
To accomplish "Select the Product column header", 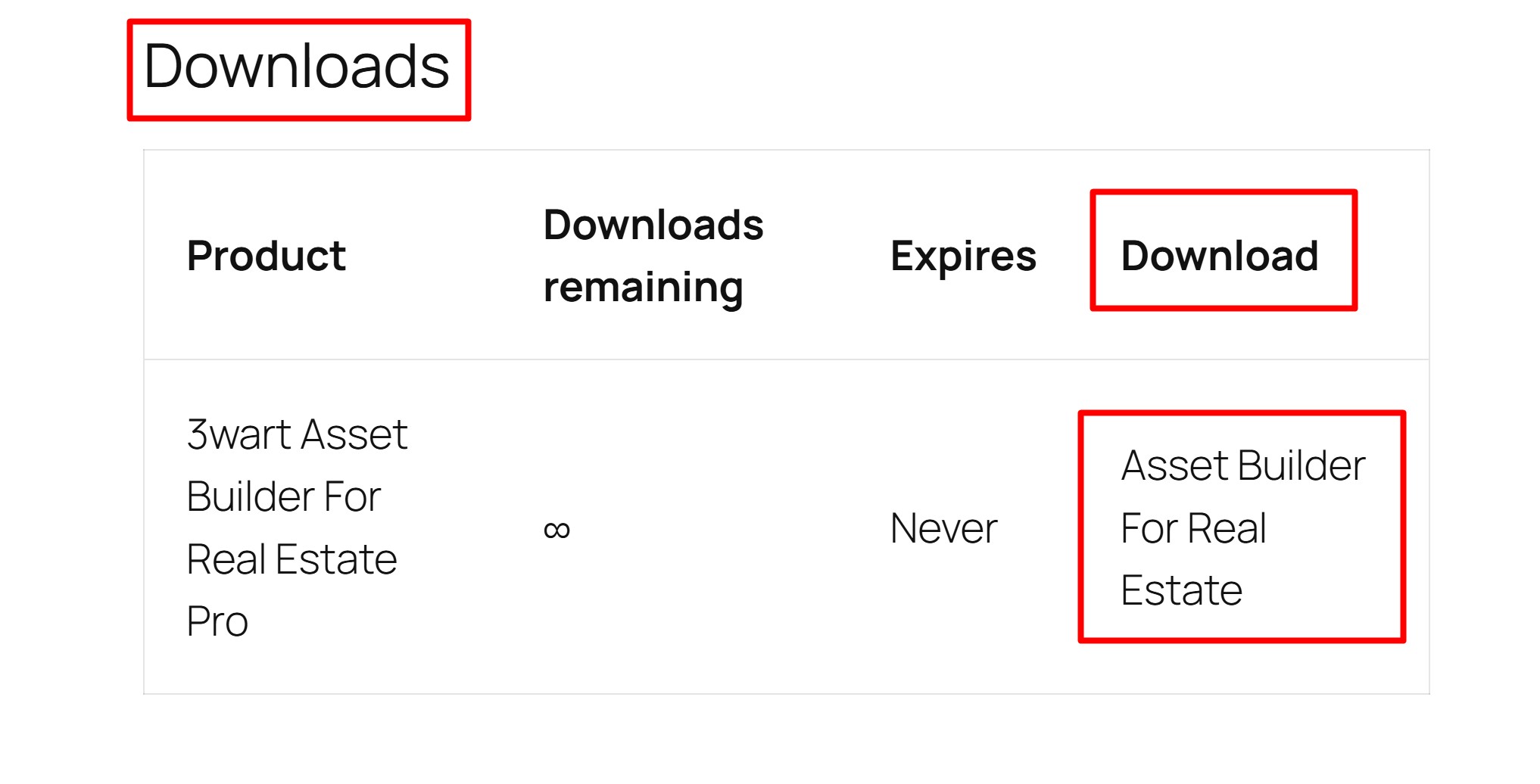I will 265,256.
